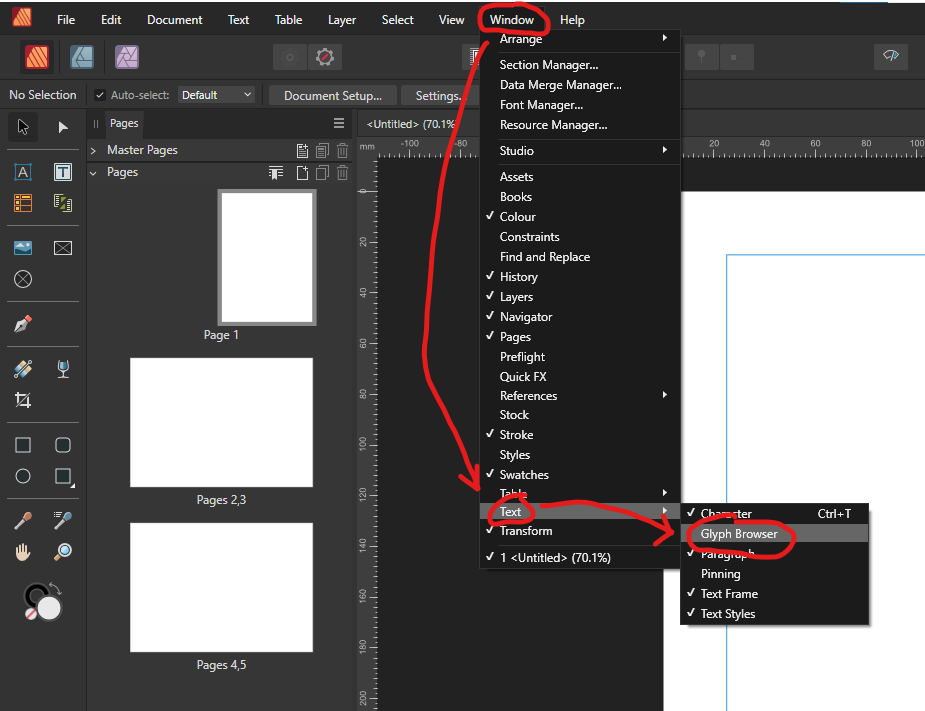Choose Glyph Browser from the Text submenu
This screenshot has width=925, height=711.
pos(739,533)
